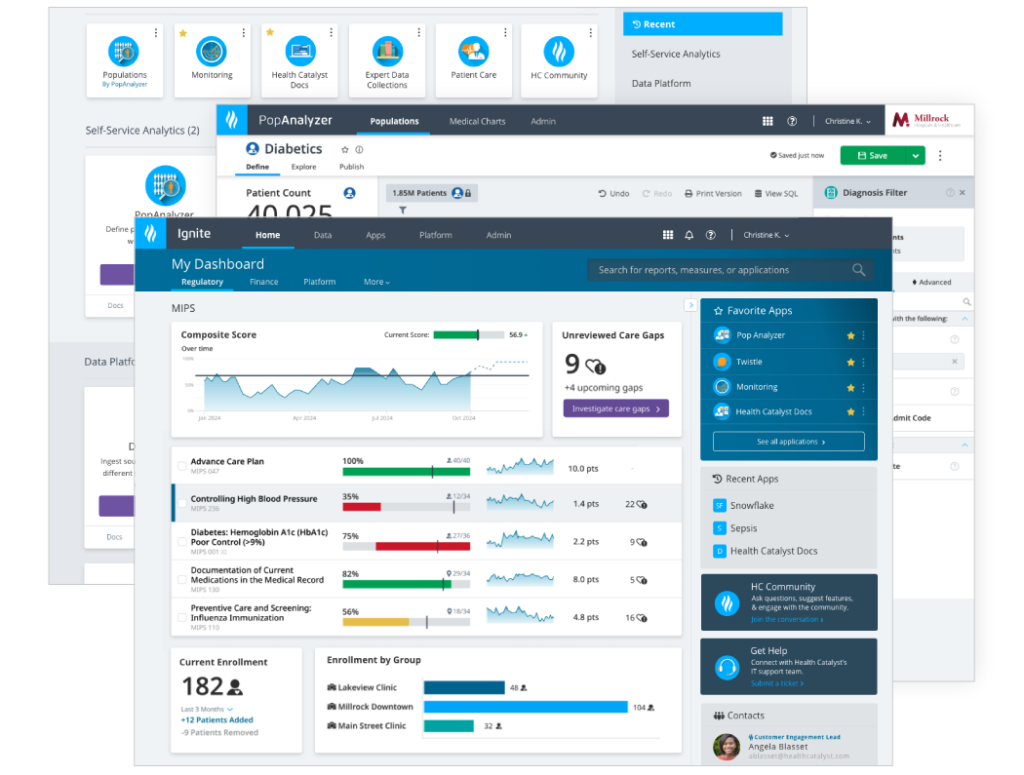Screen dimensions: 1024x775
Task: Open the Publish tab under Diabetics
Action: pos(351,166)
